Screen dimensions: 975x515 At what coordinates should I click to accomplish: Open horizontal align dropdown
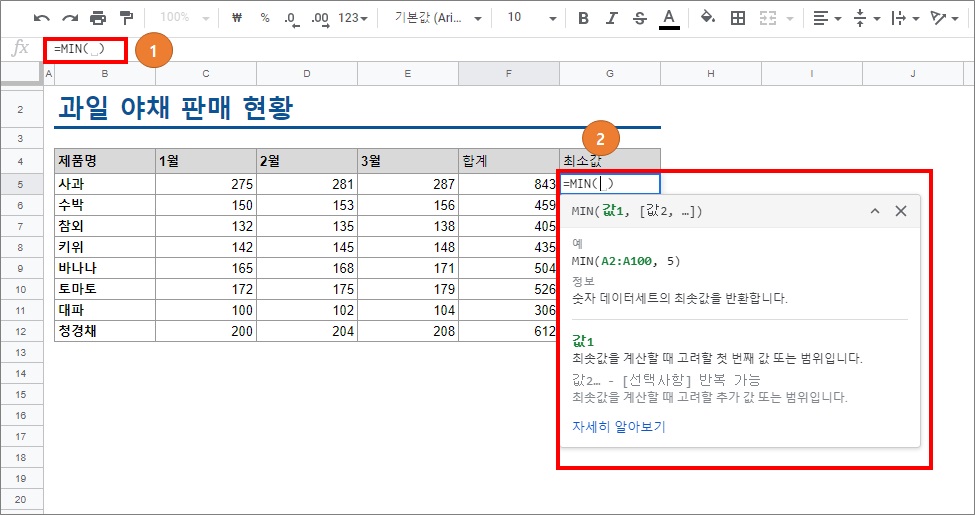coord(828,18)
